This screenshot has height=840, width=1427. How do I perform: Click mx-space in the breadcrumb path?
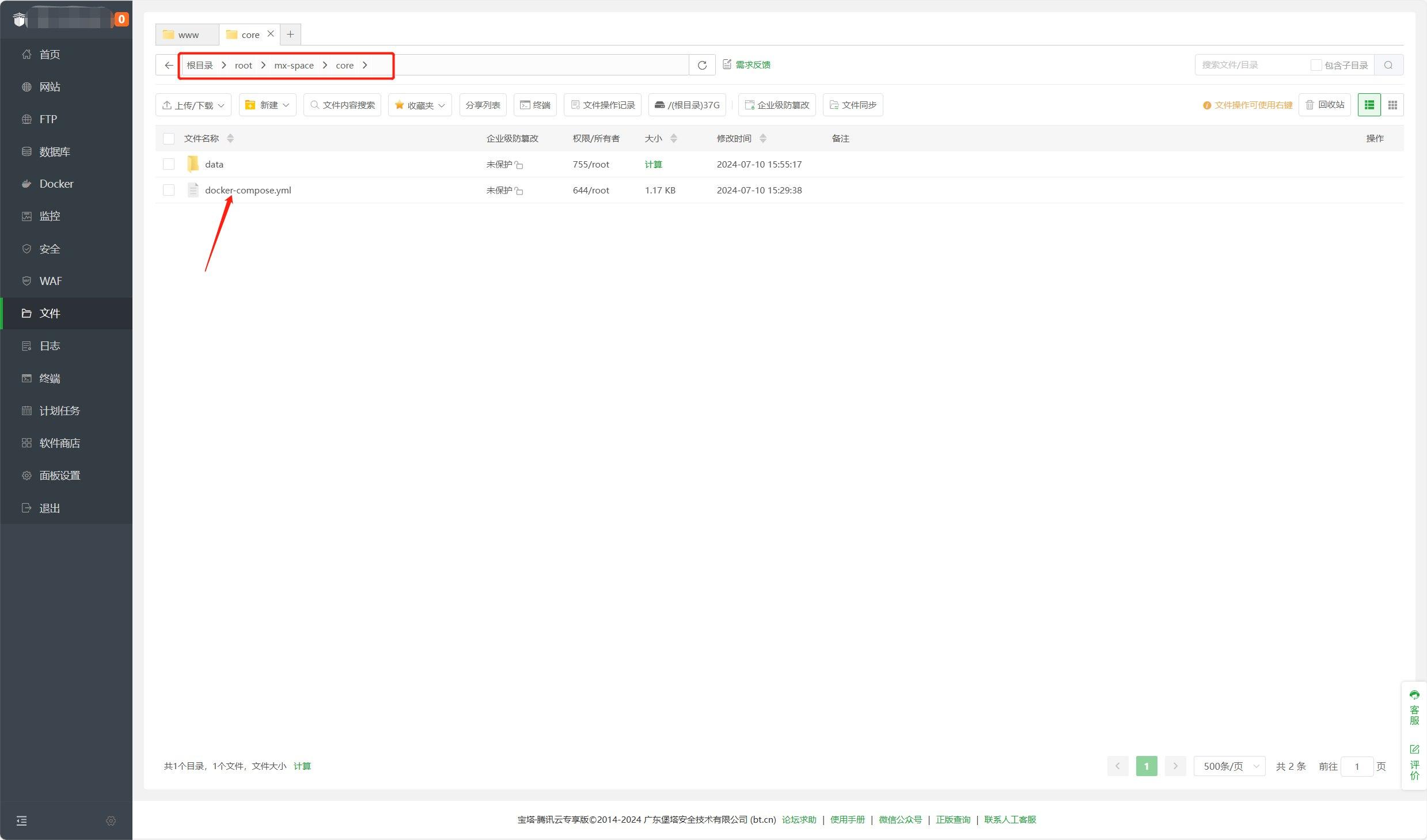[294, 66]
